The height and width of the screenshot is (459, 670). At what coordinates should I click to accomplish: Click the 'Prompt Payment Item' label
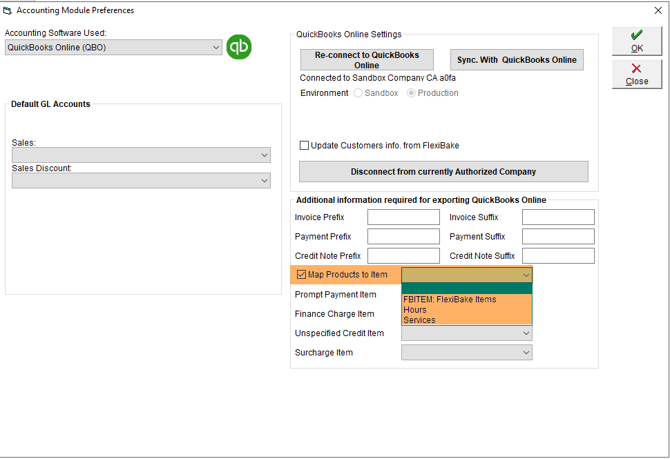coord(335,294)
